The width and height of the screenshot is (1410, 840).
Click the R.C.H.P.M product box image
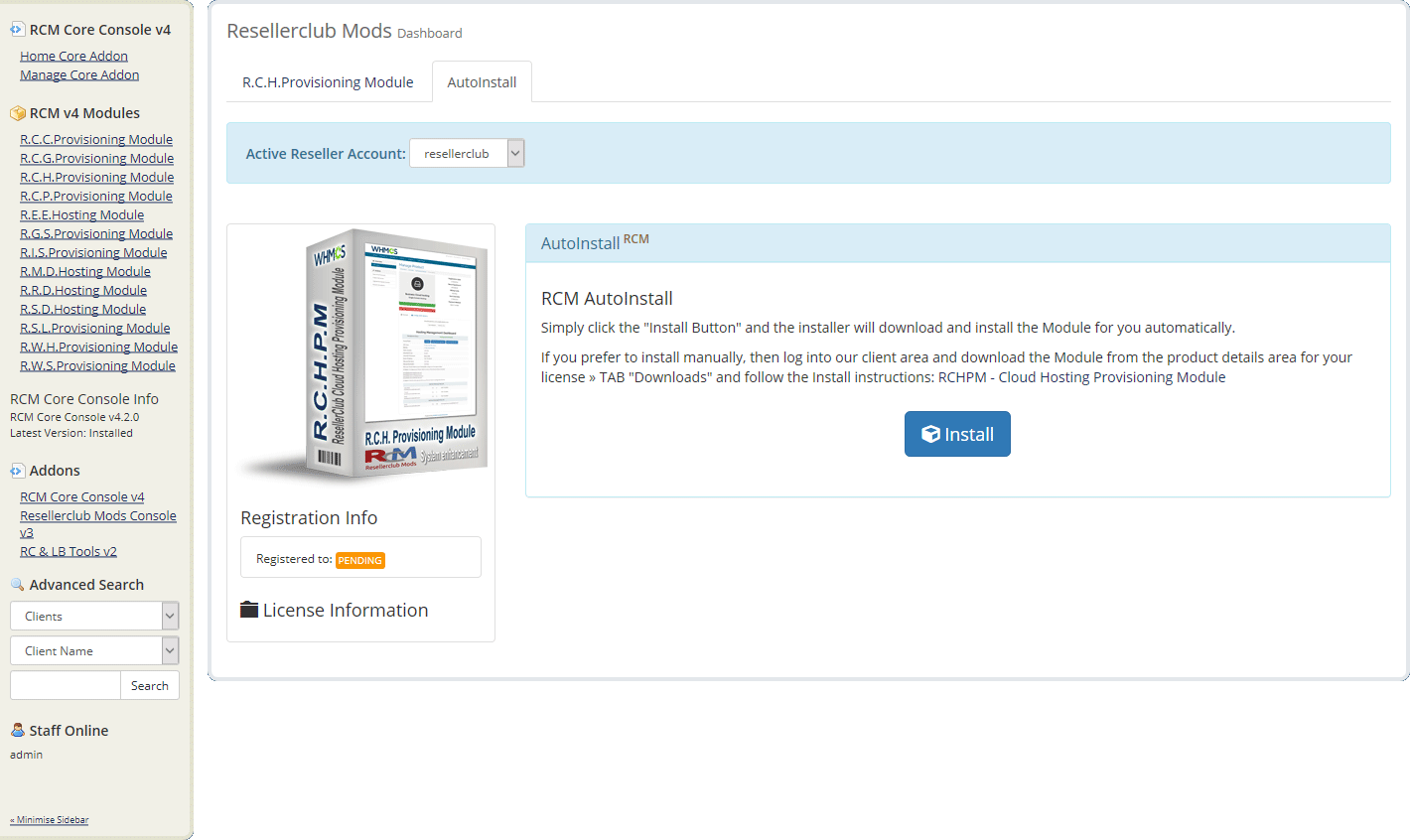click(x=362, y=357)
